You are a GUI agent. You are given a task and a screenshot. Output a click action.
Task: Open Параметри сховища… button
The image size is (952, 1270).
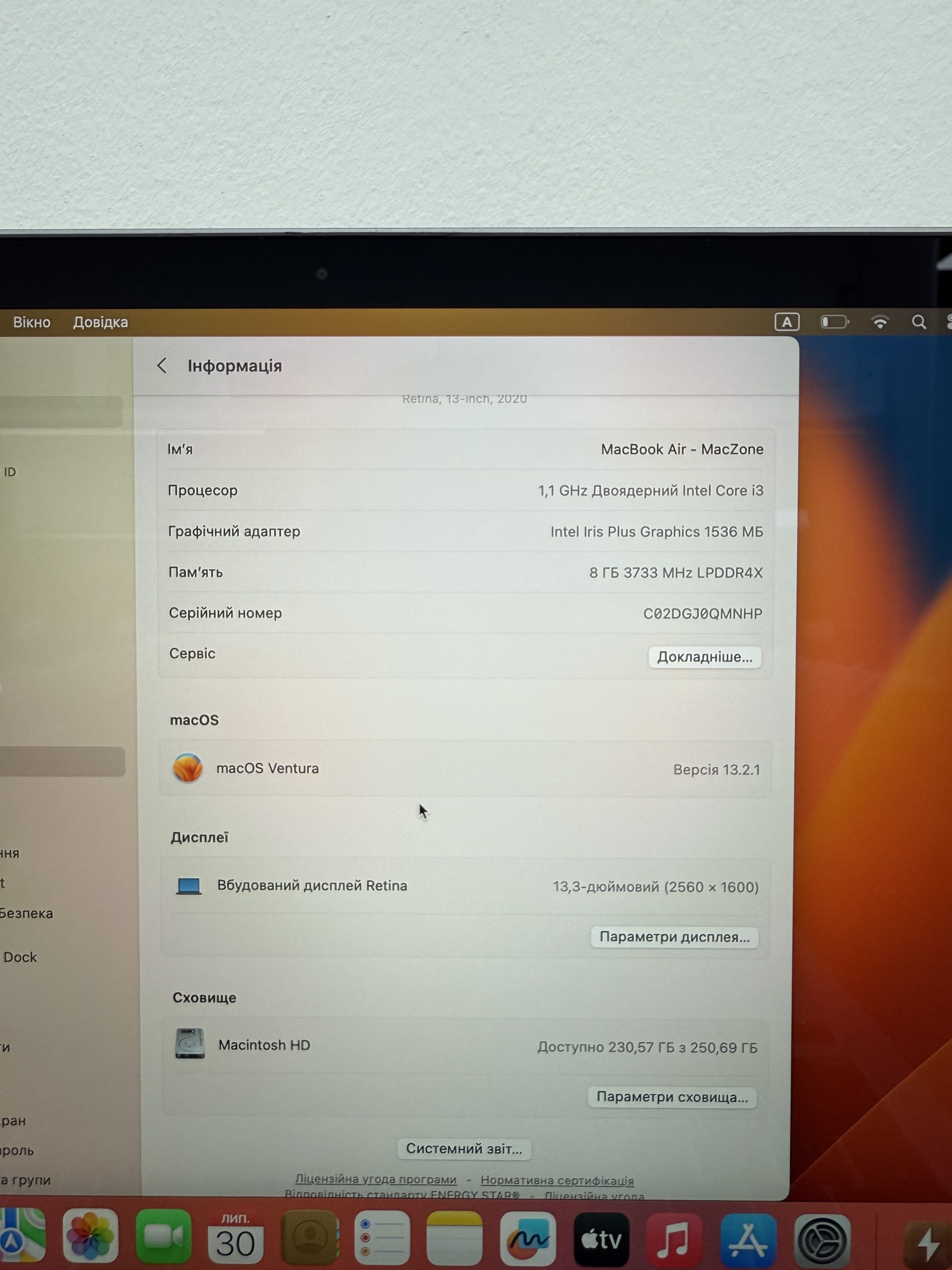pos(672,1097)
